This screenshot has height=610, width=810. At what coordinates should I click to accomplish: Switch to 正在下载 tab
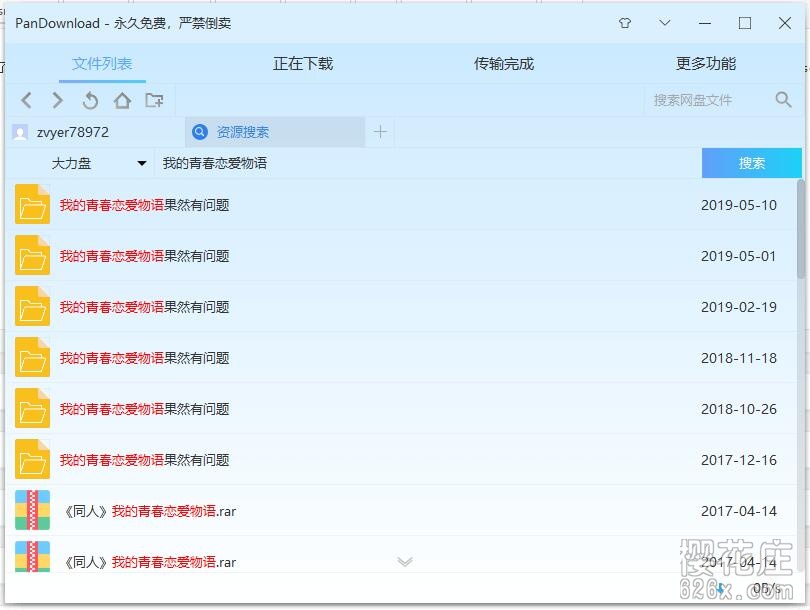click(x=303, y=64)
